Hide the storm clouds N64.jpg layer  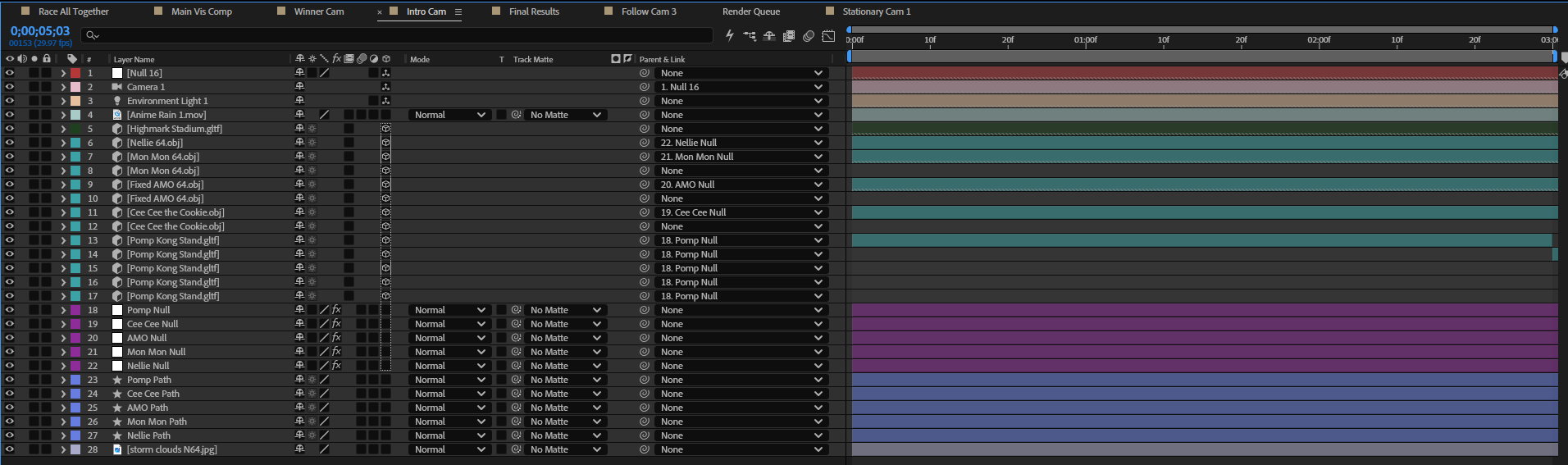pos(10,449)
